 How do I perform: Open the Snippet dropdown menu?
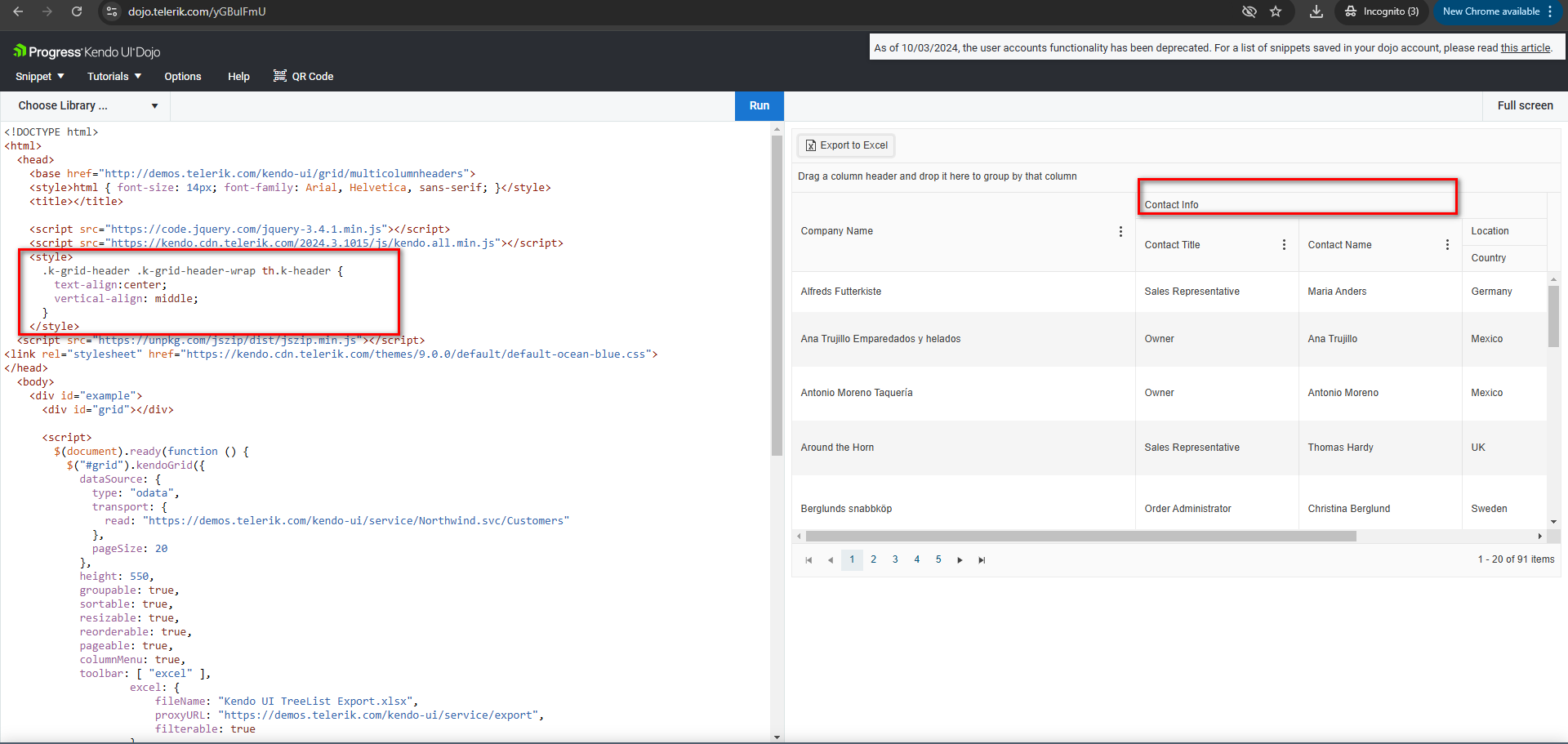[x=39, y=77]
